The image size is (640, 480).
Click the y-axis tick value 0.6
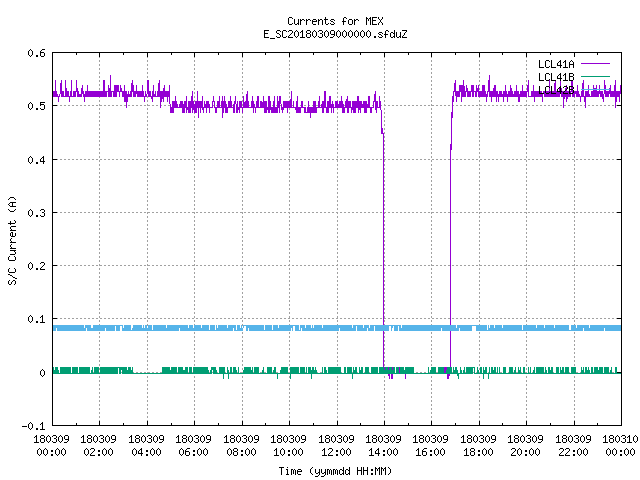[x=36, y=53]
